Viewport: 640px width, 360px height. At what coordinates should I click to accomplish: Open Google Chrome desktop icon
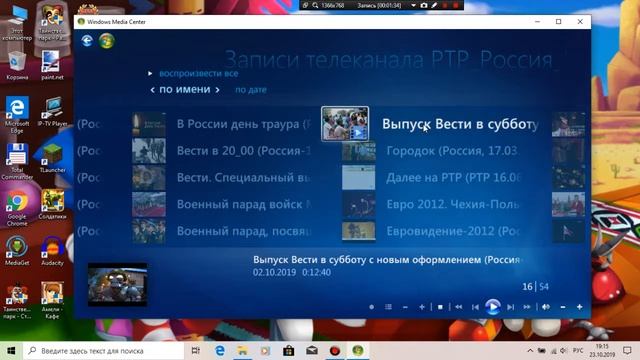[17, 209]
